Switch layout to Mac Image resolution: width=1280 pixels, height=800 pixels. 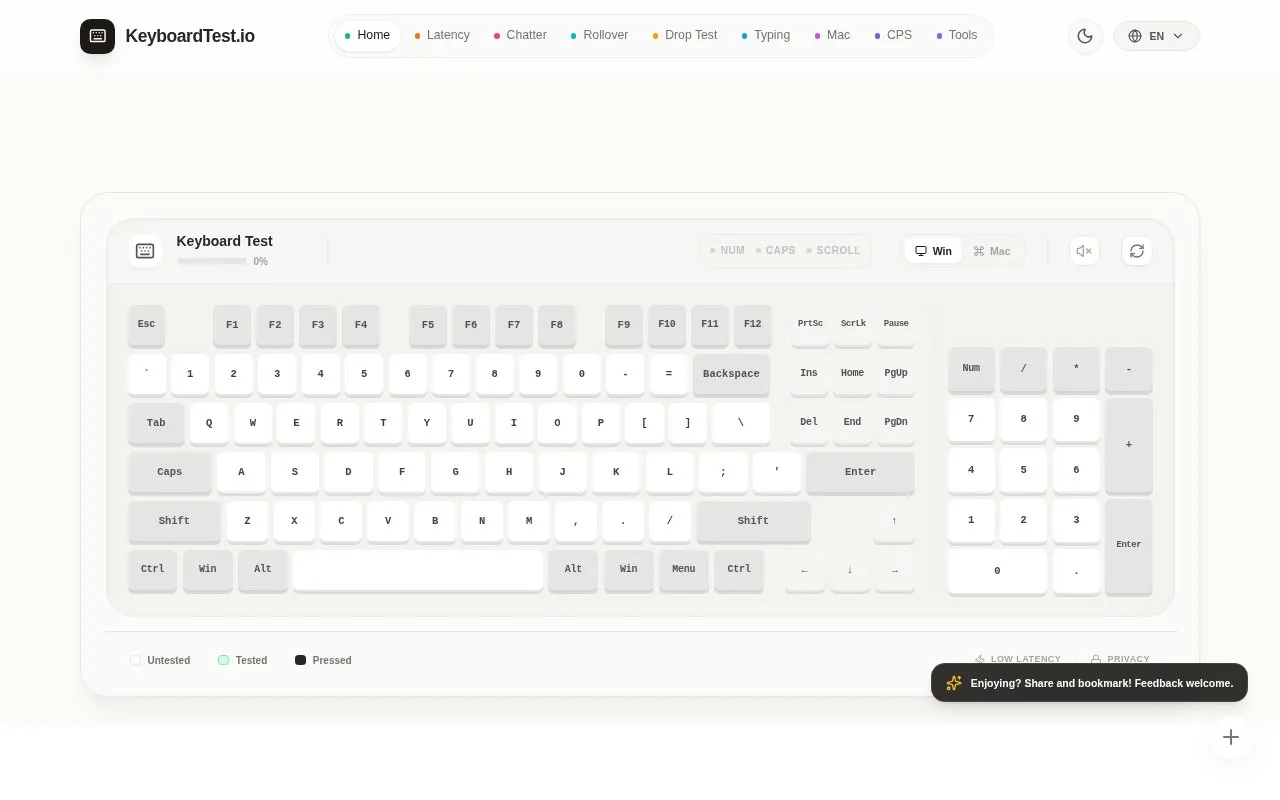pyautogui.click(x=992, y=251)
